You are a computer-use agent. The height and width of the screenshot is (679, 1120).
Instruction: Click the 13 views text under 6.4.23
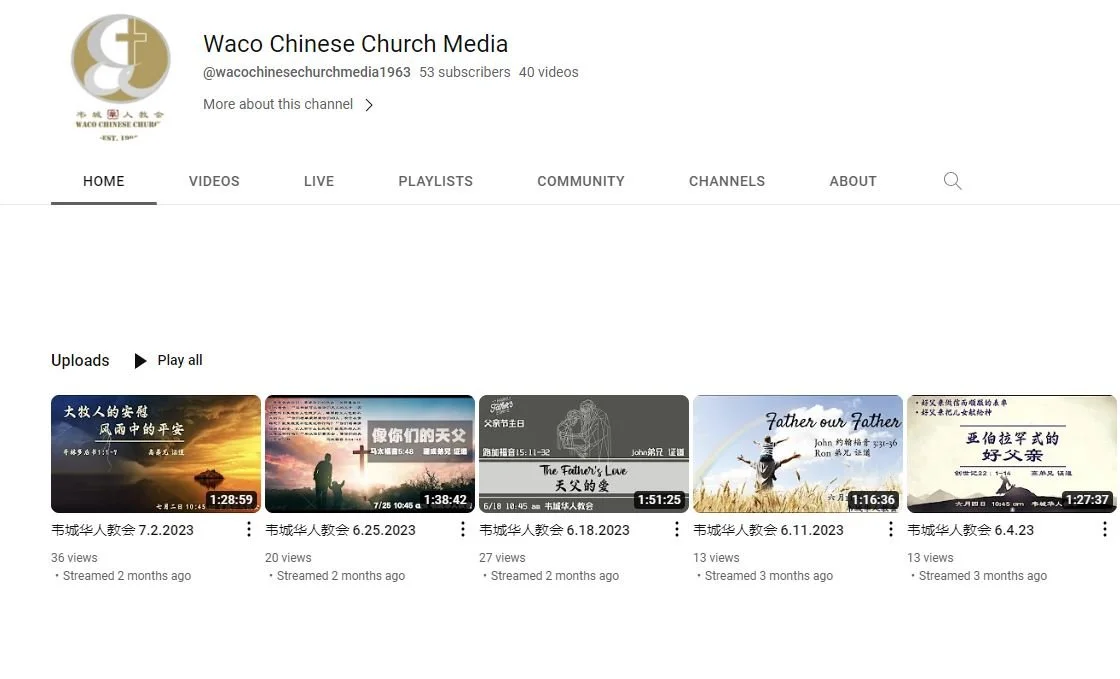click(x=930, y=558)
